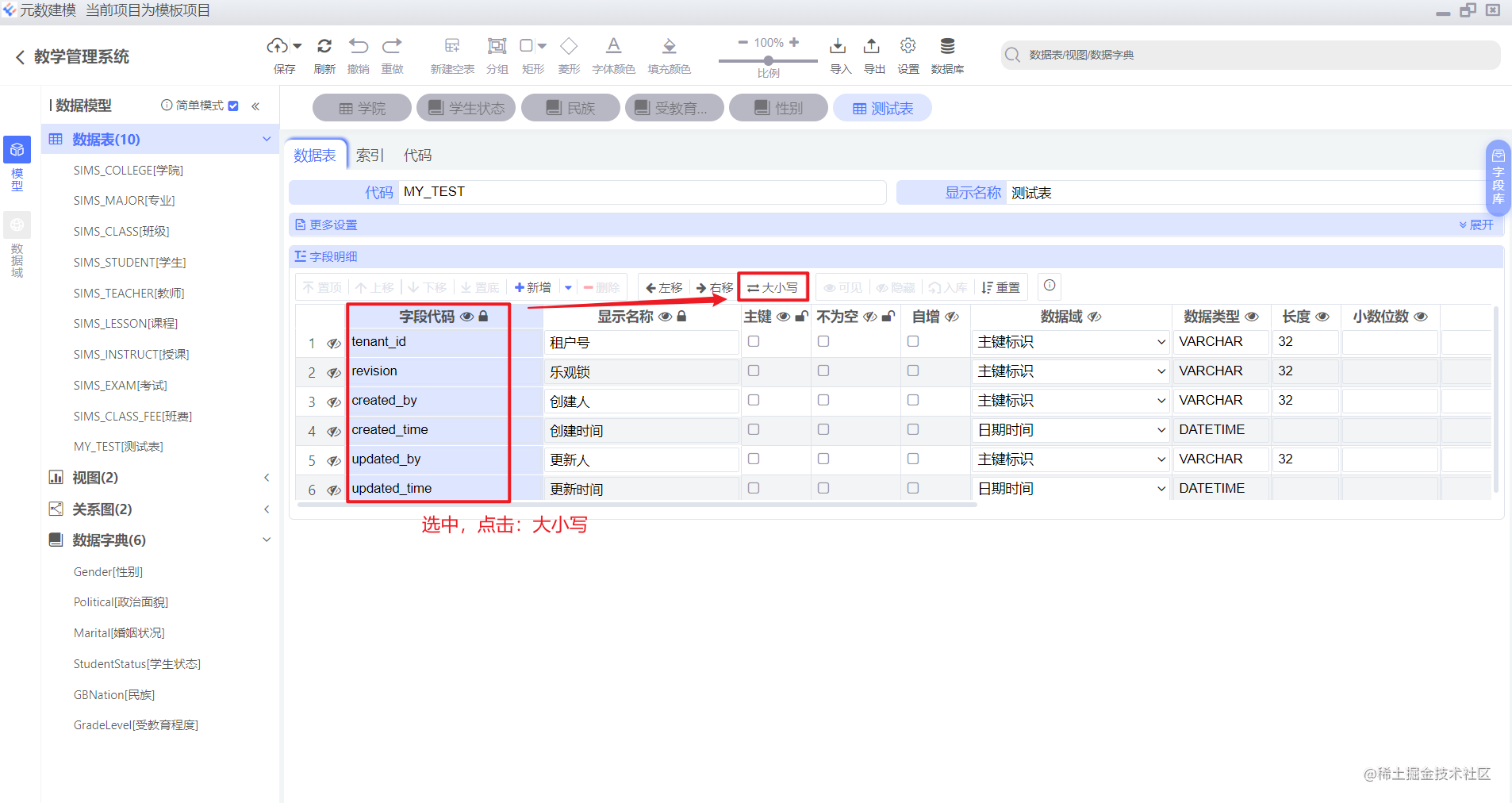
Task: Toggle visibility of 数据域 column header
Action: 1095,317
